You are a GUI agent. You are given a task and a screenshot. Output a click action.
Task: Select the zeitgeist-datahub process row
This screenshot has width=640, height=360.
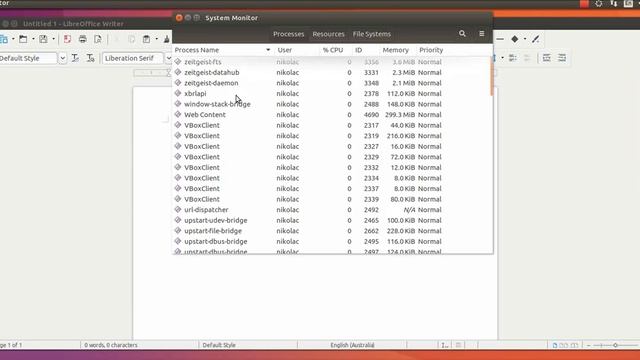[x=331, y=72]
